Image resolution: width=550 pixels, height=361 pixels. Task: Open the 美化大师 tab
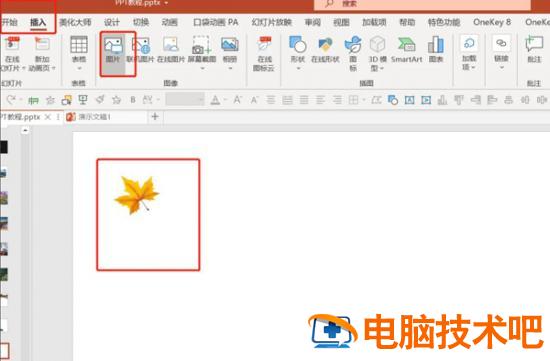(75, 22)
